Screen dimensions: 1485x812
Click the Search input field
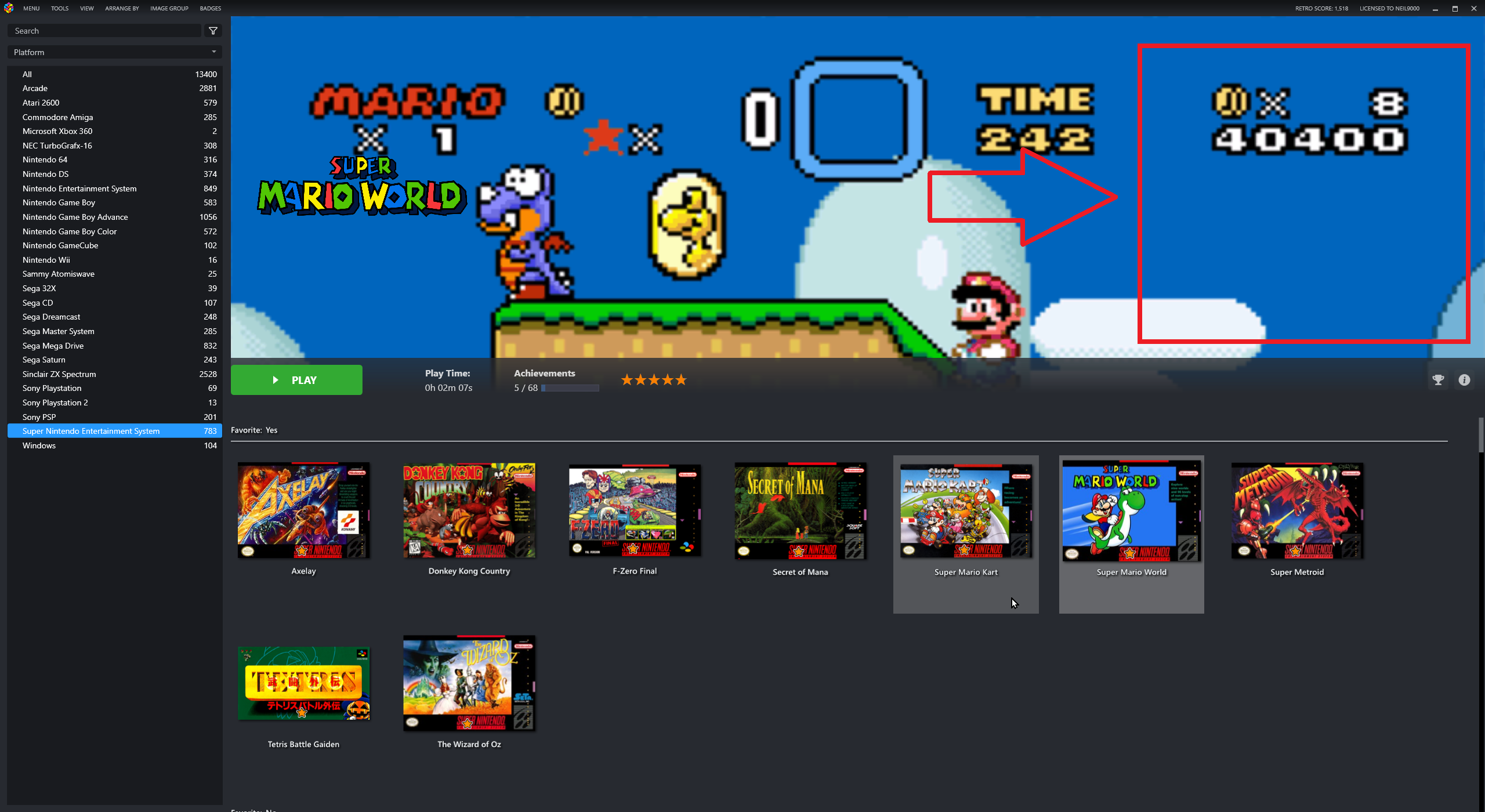pos(104,31)
